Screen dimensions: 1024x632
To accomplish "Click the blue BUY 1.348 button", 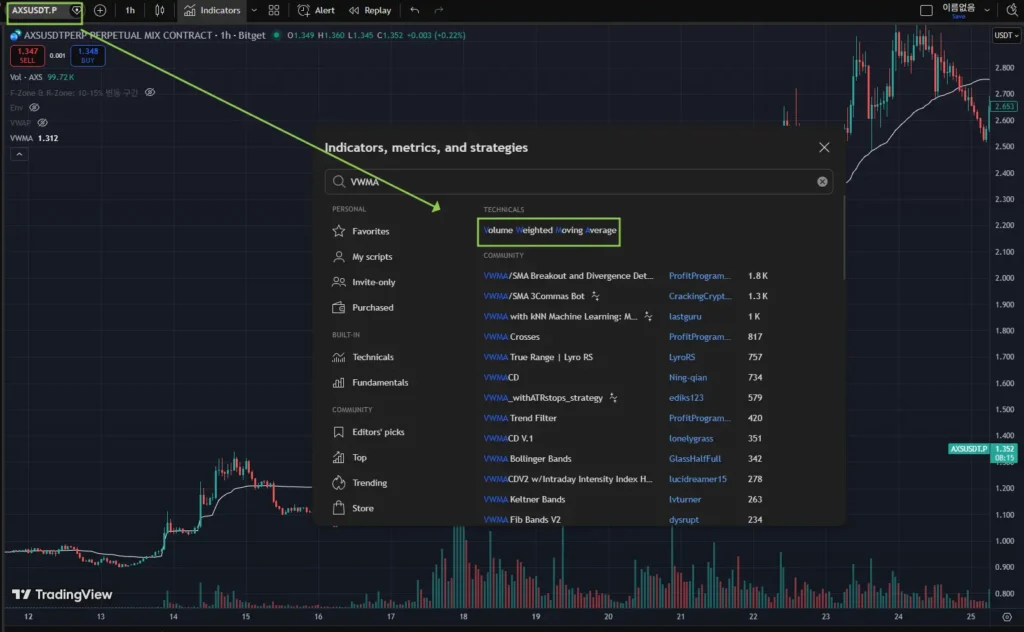I will tap(88, 55).
